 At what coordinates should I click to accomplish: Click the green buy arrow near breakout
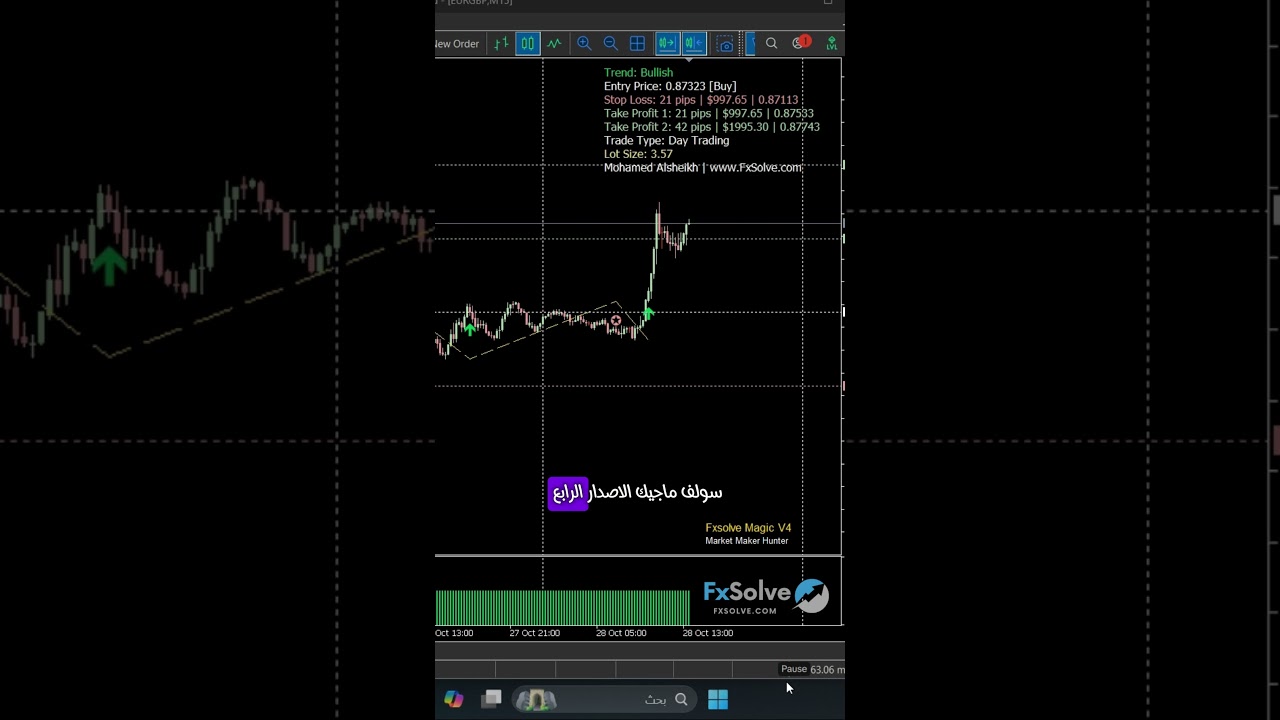click(648, 315)
